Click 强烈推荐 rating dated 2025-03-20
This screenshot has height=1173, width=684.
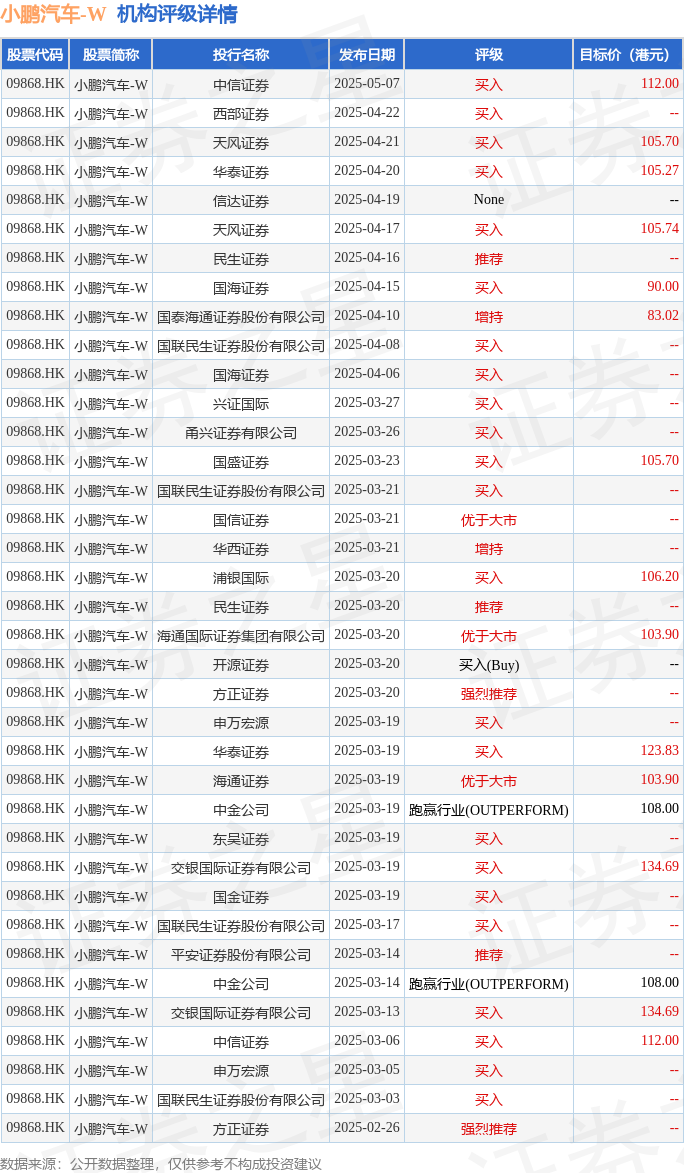pyautogui.click(x=489, y=693)
